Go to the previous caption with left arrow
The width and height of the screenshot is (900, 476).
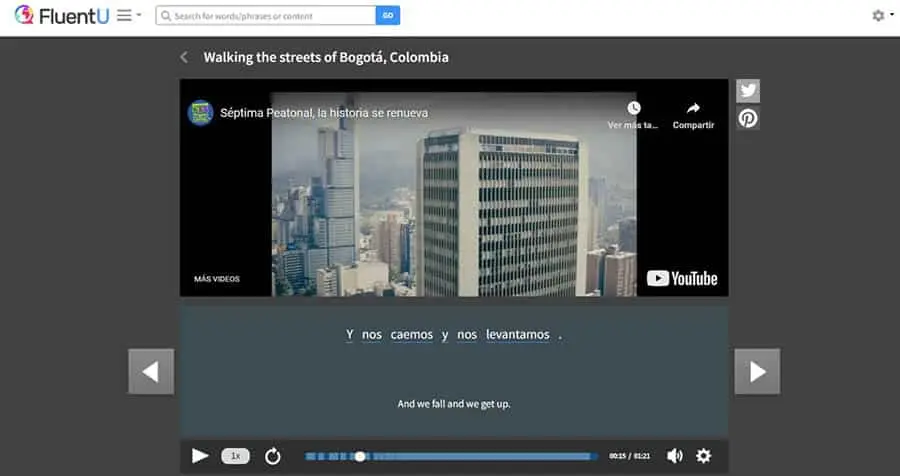coord(151,371)
